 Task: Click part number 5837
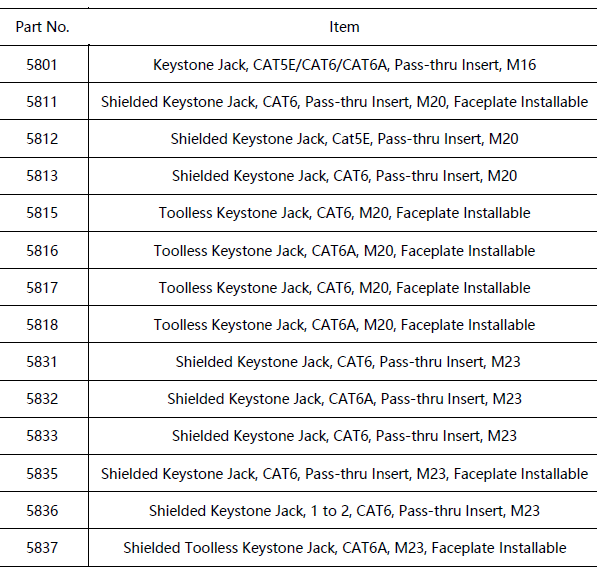(42, 548)
